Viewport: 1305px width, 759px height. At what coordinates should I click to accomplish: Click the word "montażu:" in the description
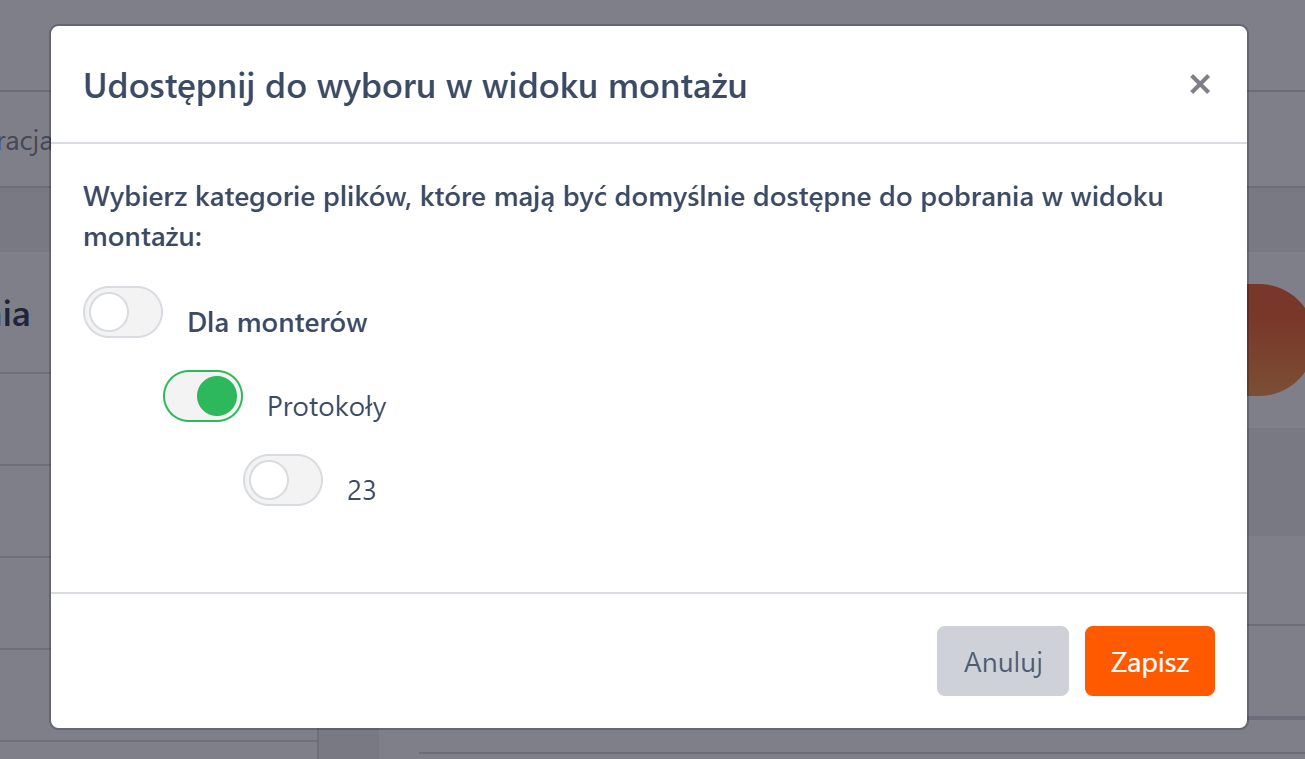tap(143, 240)
